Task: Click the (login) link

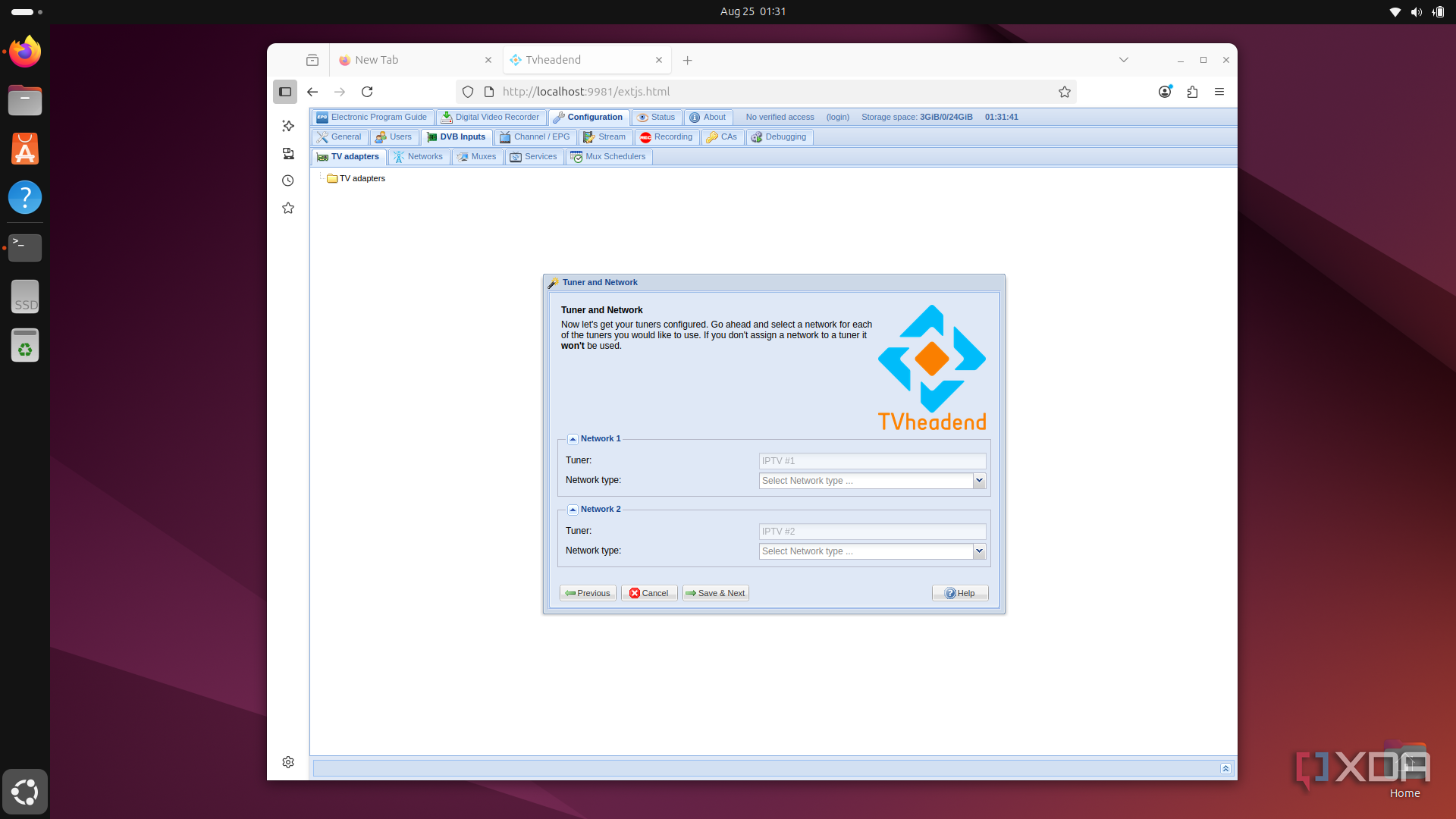Action: tap(838, 117)
